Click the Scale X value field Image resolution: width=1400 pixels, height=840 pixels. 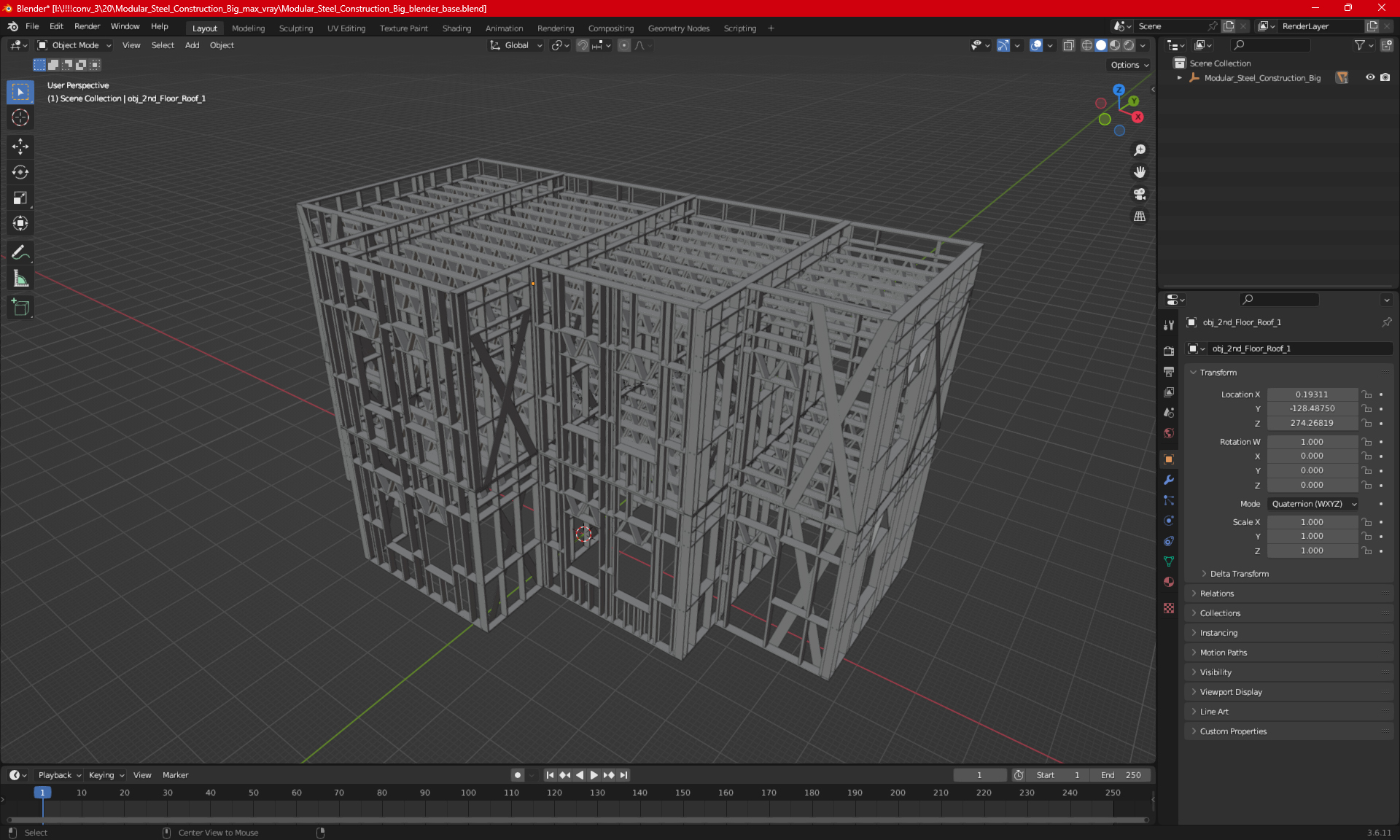[x=1311, y=522]
